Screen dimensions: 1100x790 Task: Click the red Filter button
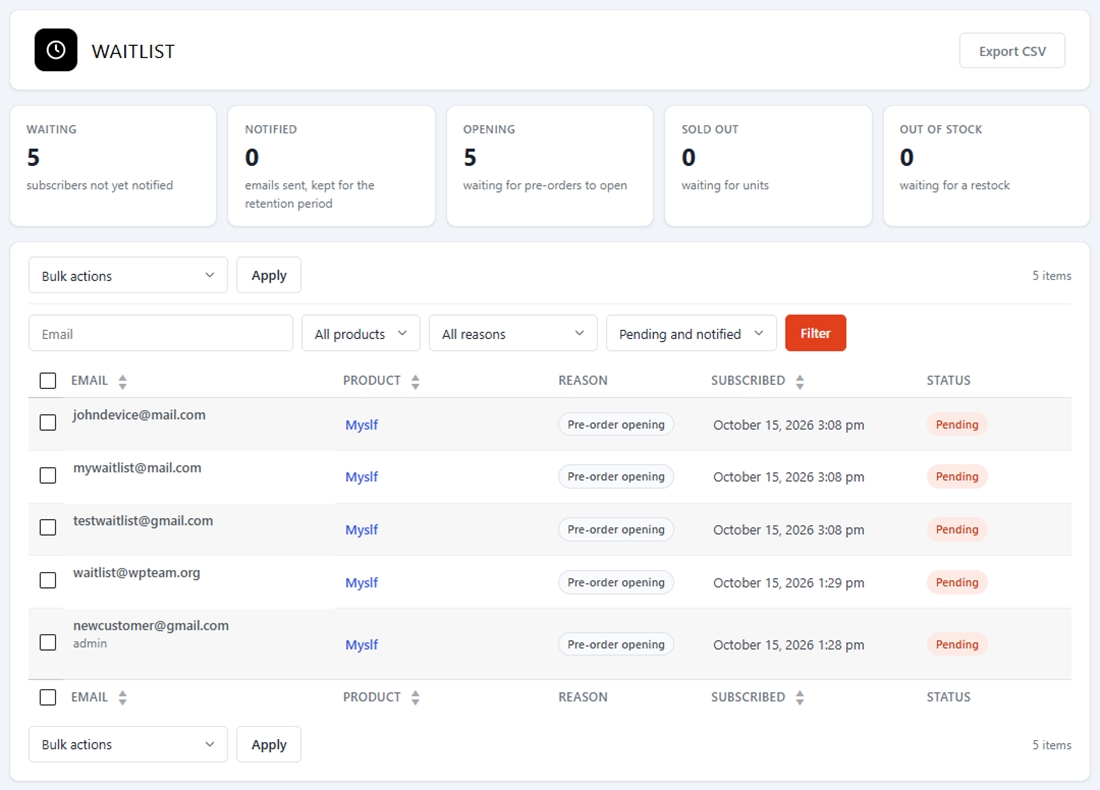pyautogui.click(x=815, y=333)
